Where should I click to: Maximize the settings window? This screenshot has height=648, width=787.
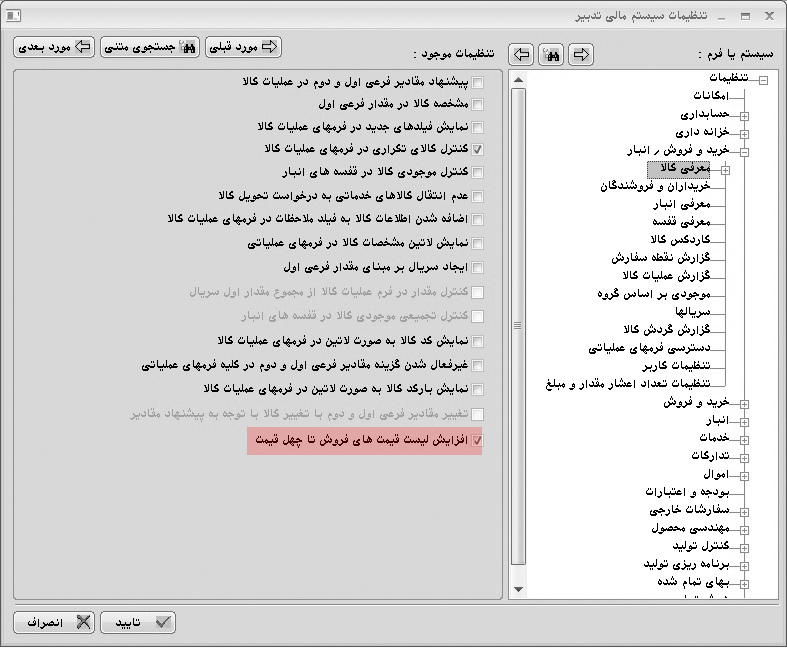[x=746, y=16]
